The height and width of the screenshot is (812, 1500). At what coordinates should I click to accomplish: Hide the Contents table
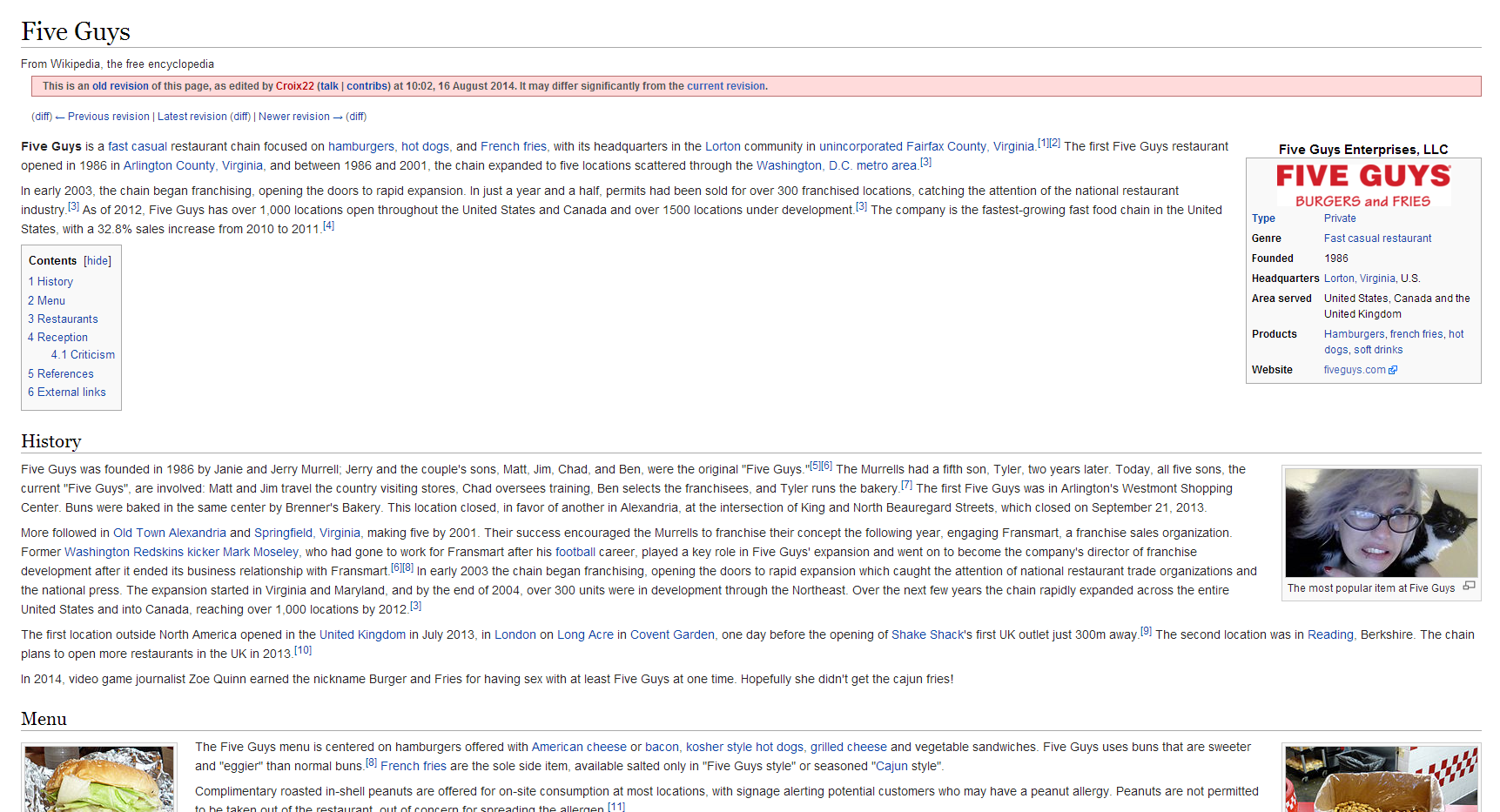tap(98, 261)
